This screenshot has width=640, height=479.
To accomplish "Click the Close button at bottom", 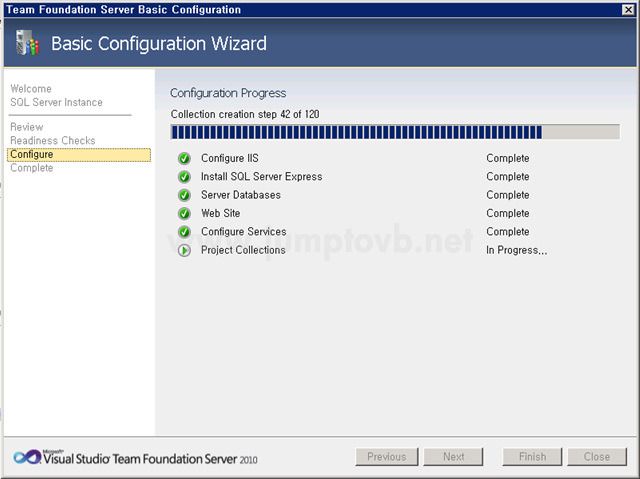I will click(x=597, y=457).
